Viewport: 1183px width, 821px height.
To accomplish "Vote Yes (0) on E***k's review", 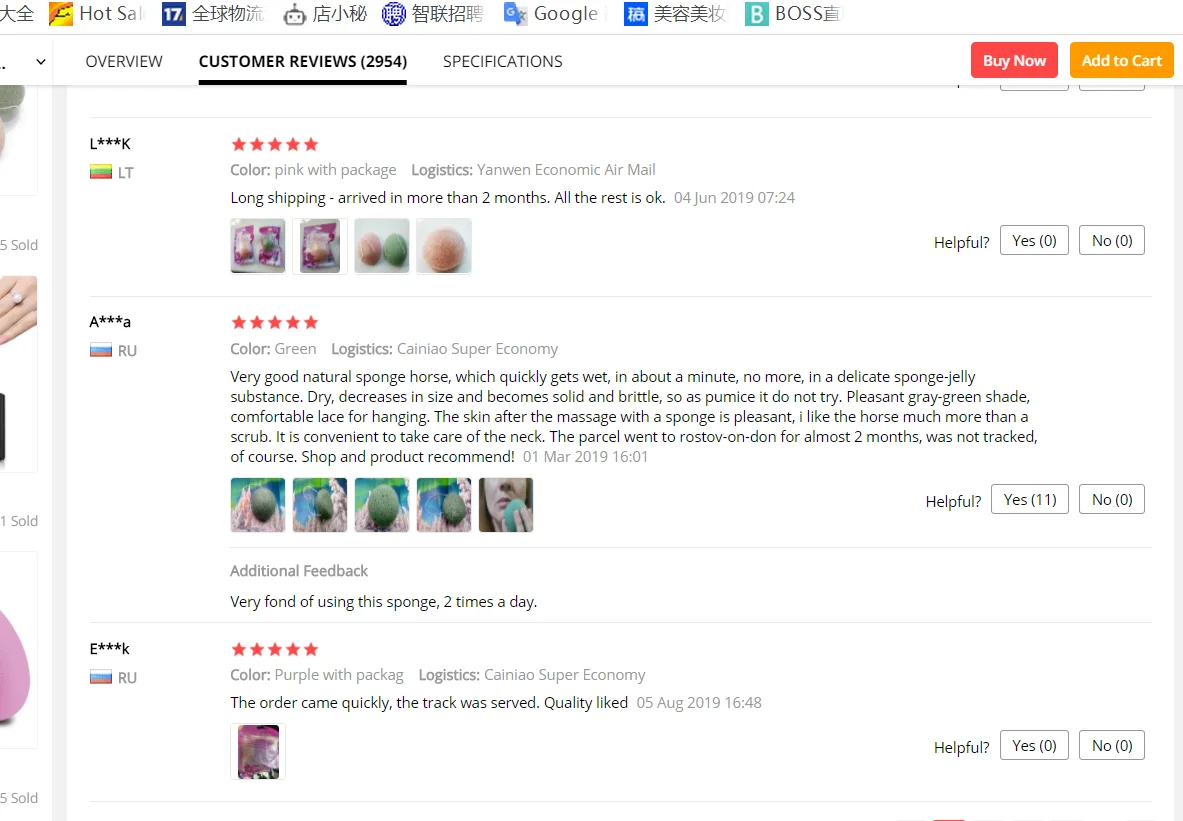I will [1034, 746].
